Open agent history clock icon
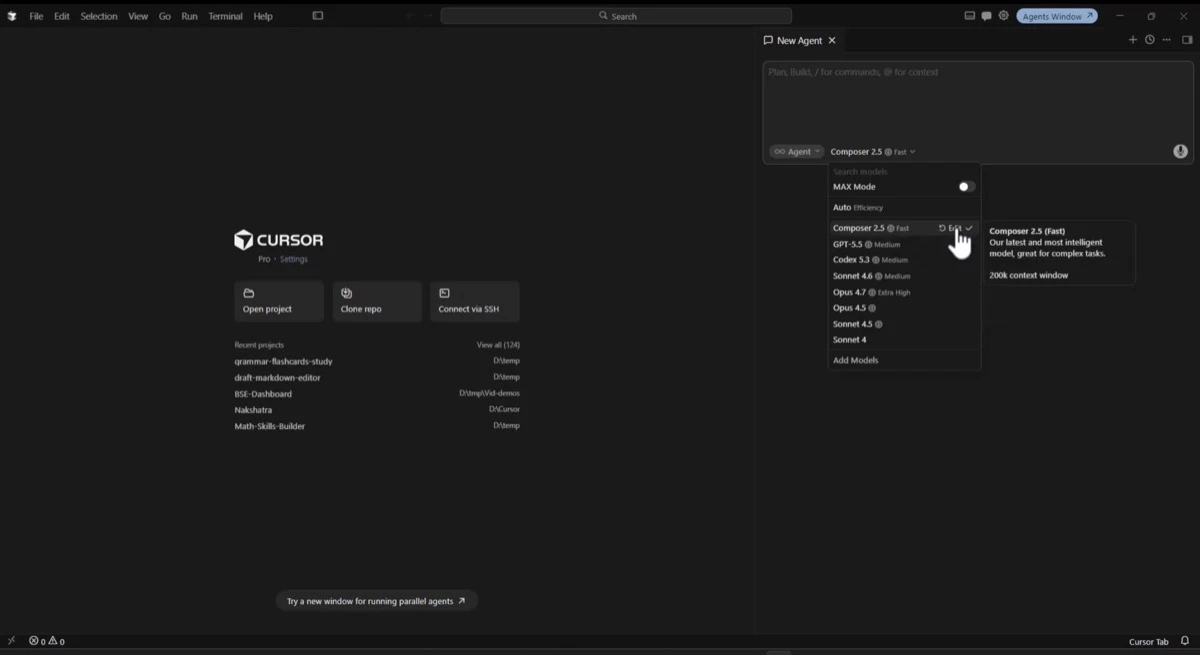The image size is (1200, 655). point(1150,40)
